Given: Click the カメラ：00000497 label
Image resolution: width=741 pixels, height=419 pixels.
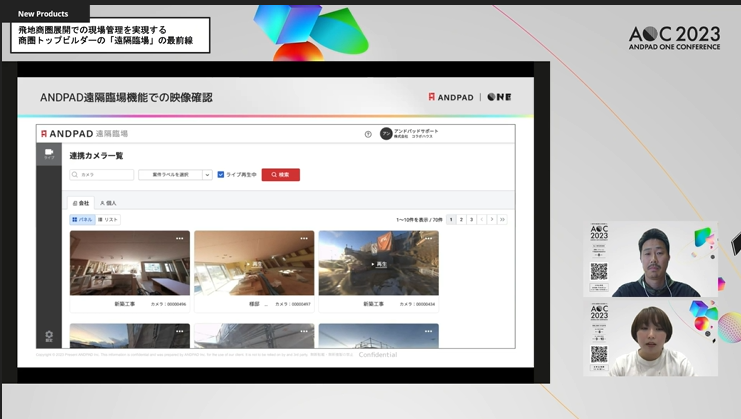Looking at the screenshot, I should click(293, 304).
